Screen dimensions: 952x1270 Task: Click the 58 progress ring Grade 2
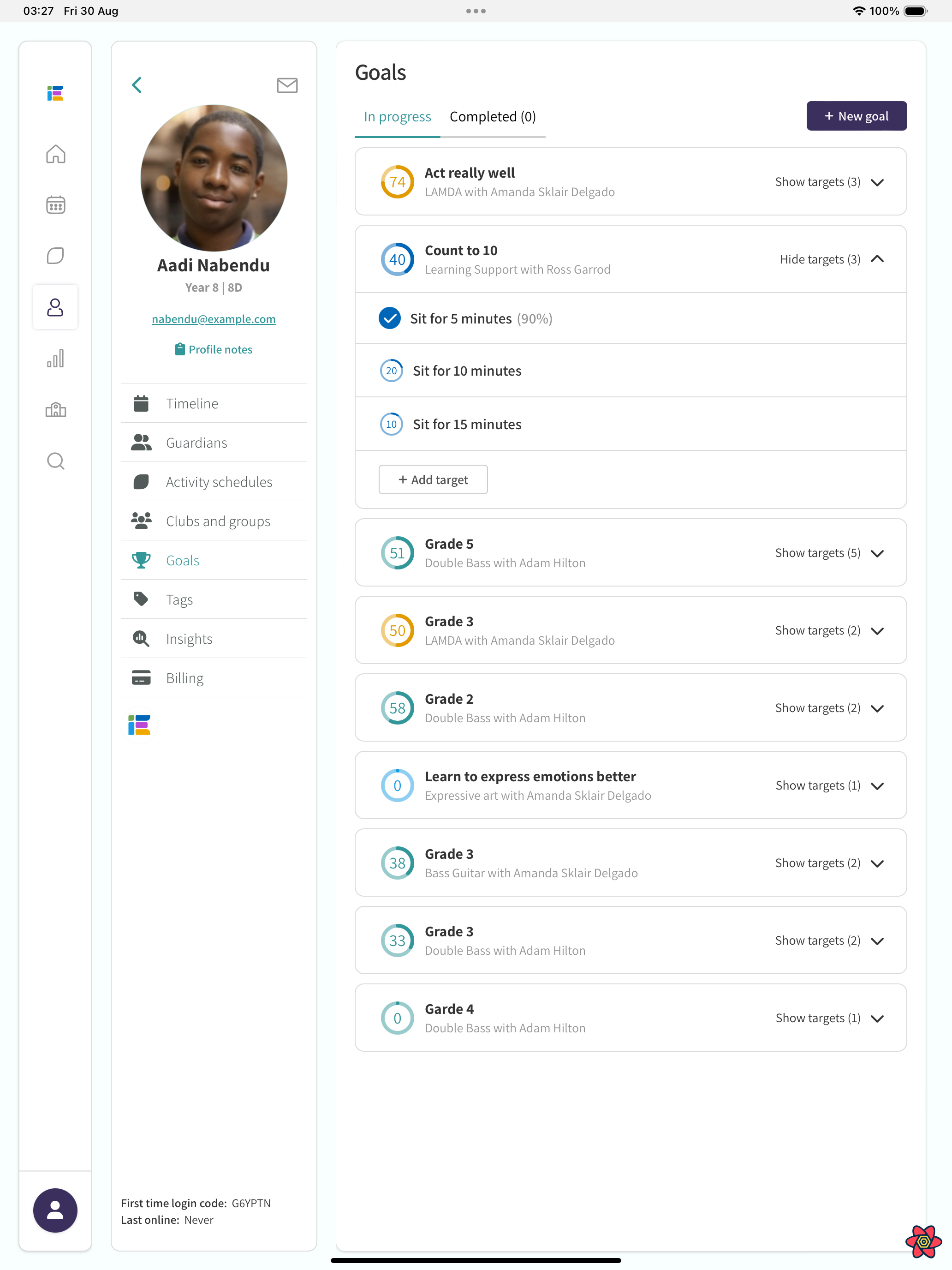pyautogui.click(x=397, y=708)
